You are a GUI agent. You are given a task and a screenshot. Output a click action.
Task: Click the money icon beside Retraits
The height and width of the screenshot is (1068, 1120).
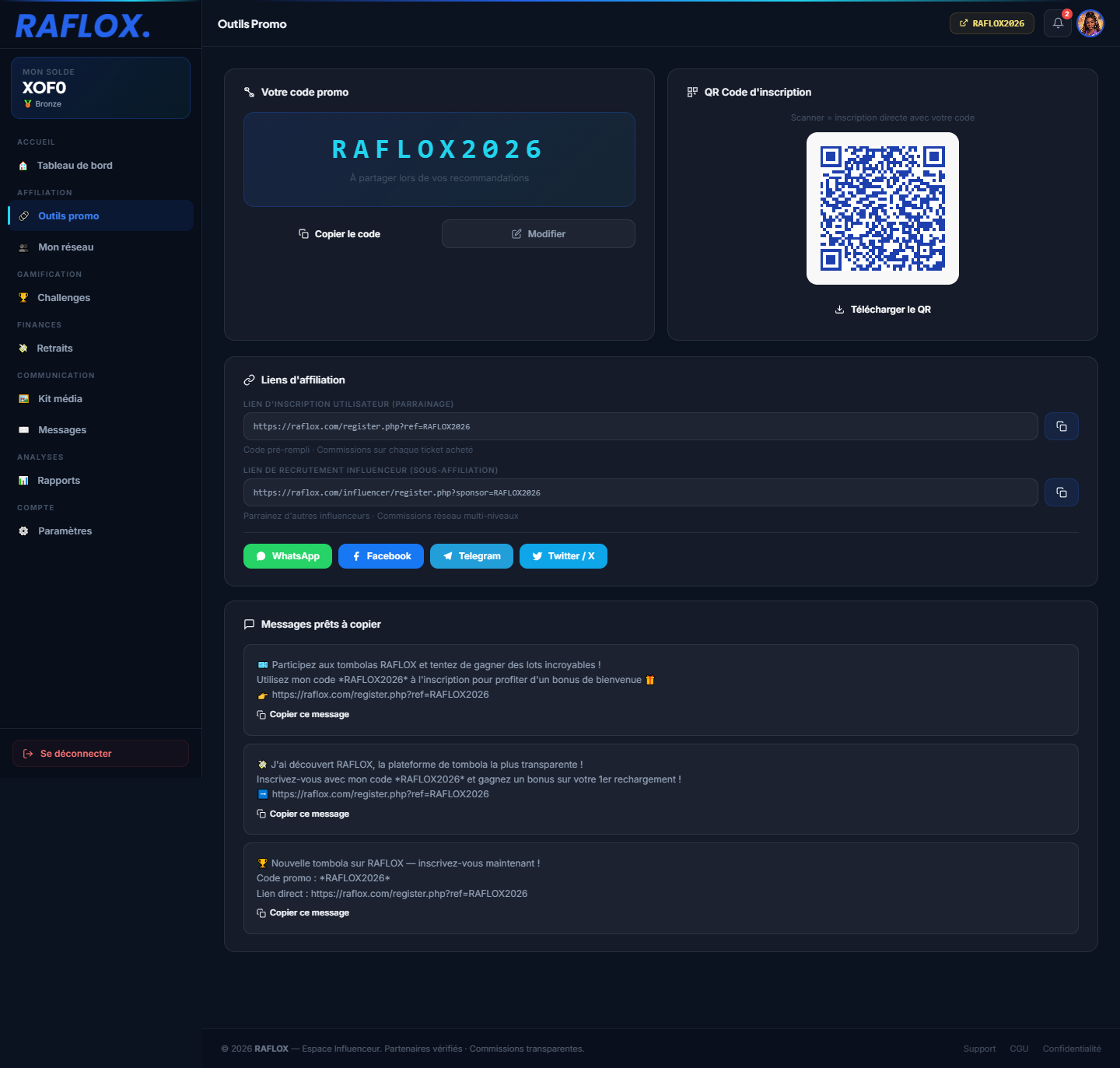[23, 348]
